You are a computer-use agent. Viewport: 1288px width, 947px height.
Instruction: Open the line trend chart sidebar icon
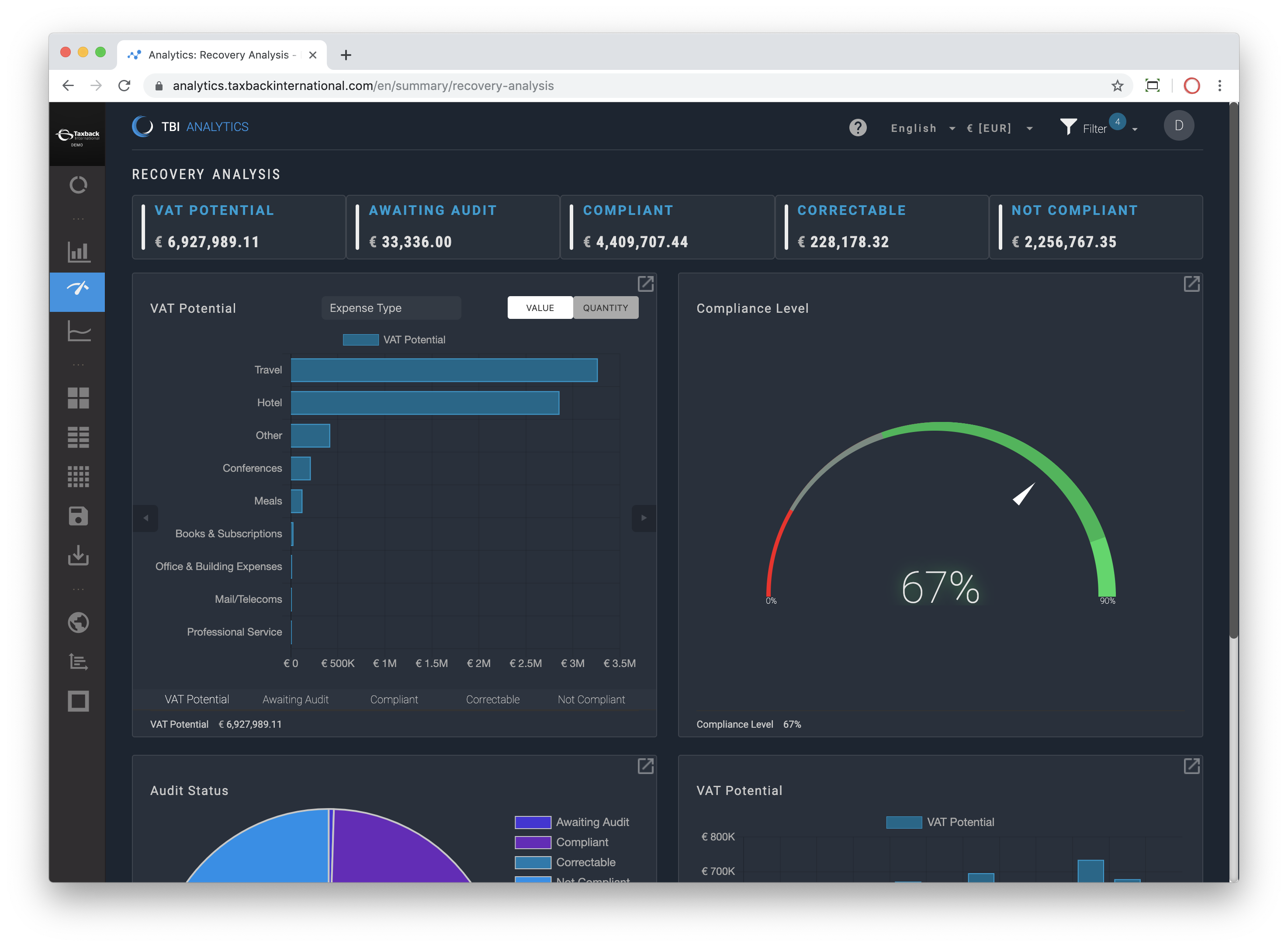pyautogui.click(x=79, y=331)
